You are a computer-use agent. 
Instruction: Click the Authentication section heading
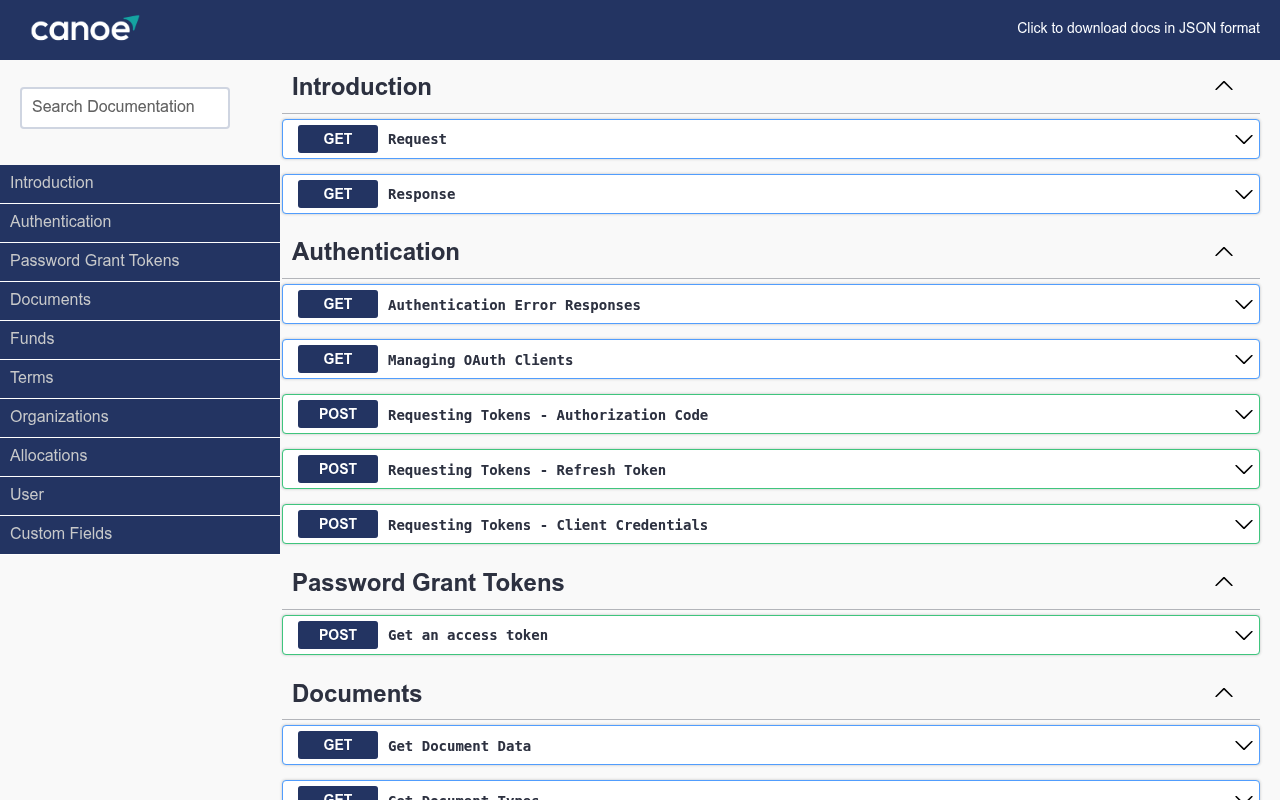[376, 252]
